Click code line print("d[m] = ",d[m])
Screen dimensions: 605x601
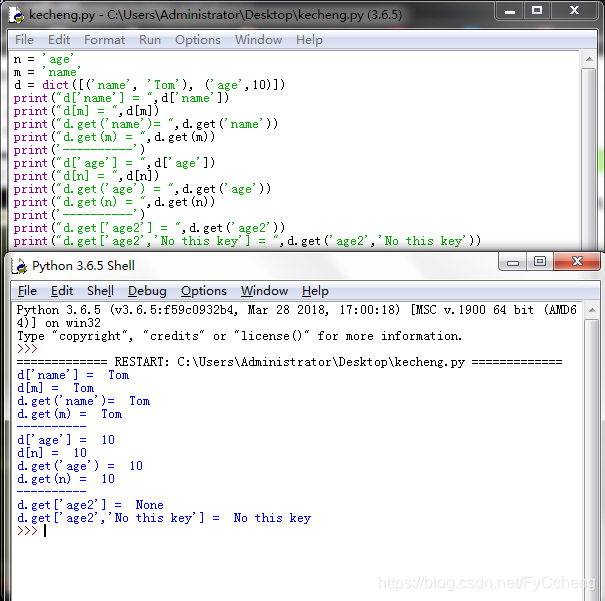pyautogui.click(x=86, y=111)
